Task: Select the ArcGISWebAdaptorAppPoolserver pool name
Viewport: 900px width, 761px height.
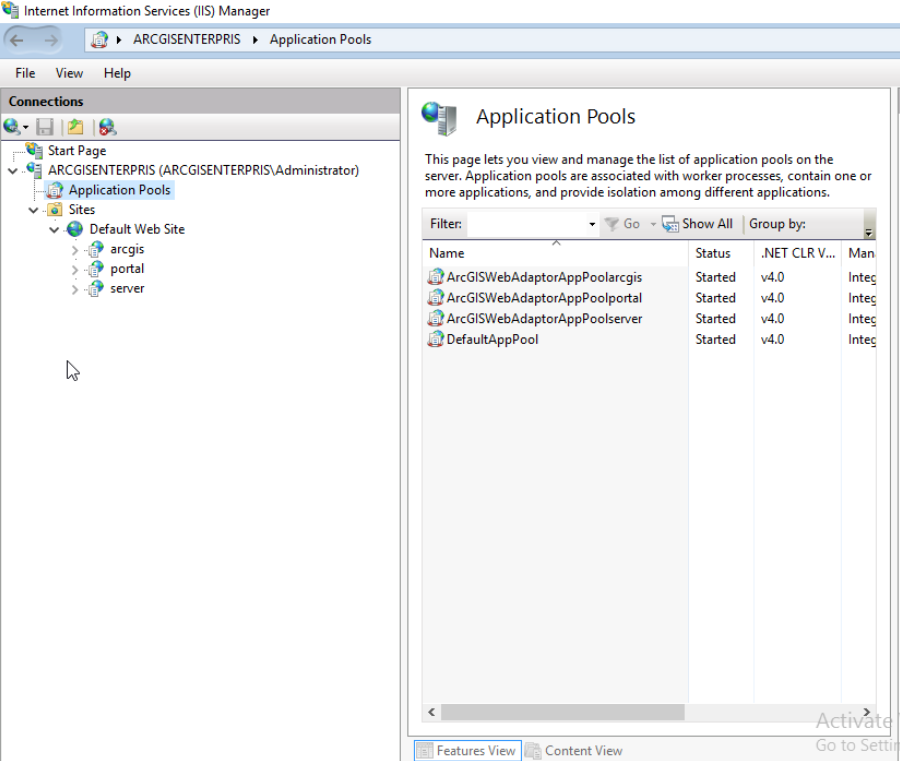Action: pos(544,319)
